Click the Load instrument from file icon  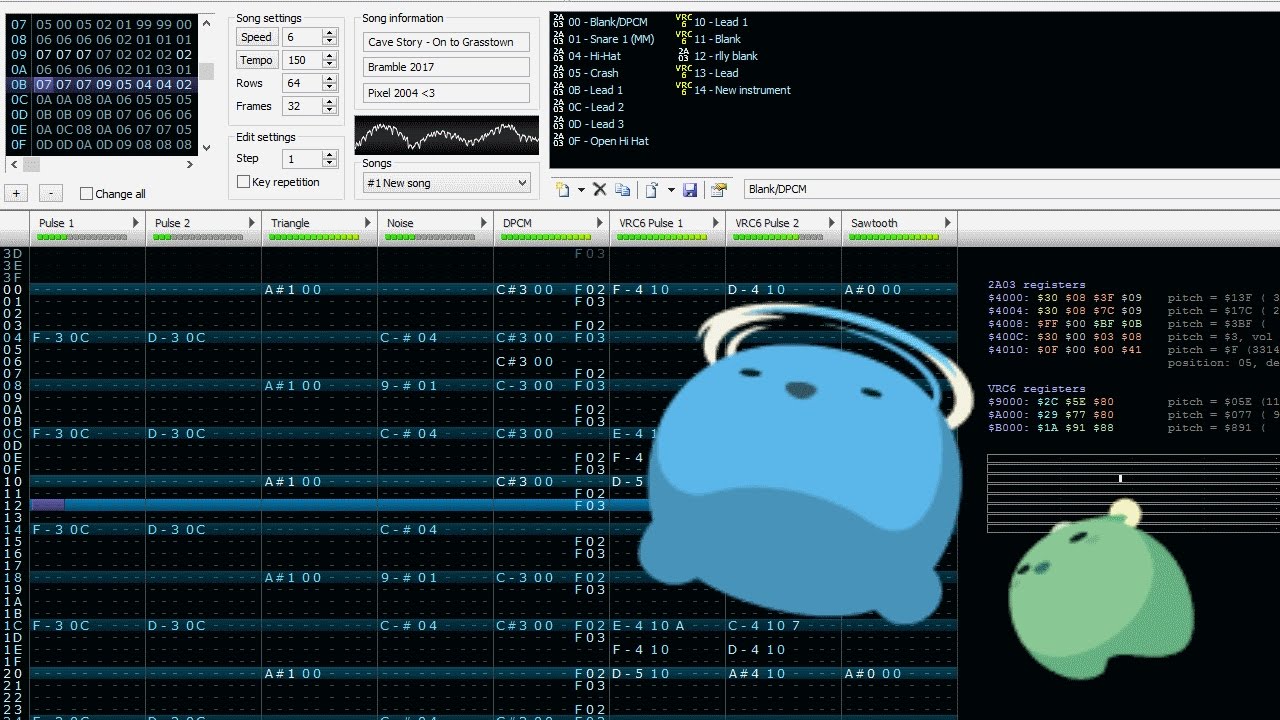coord(651,189)
